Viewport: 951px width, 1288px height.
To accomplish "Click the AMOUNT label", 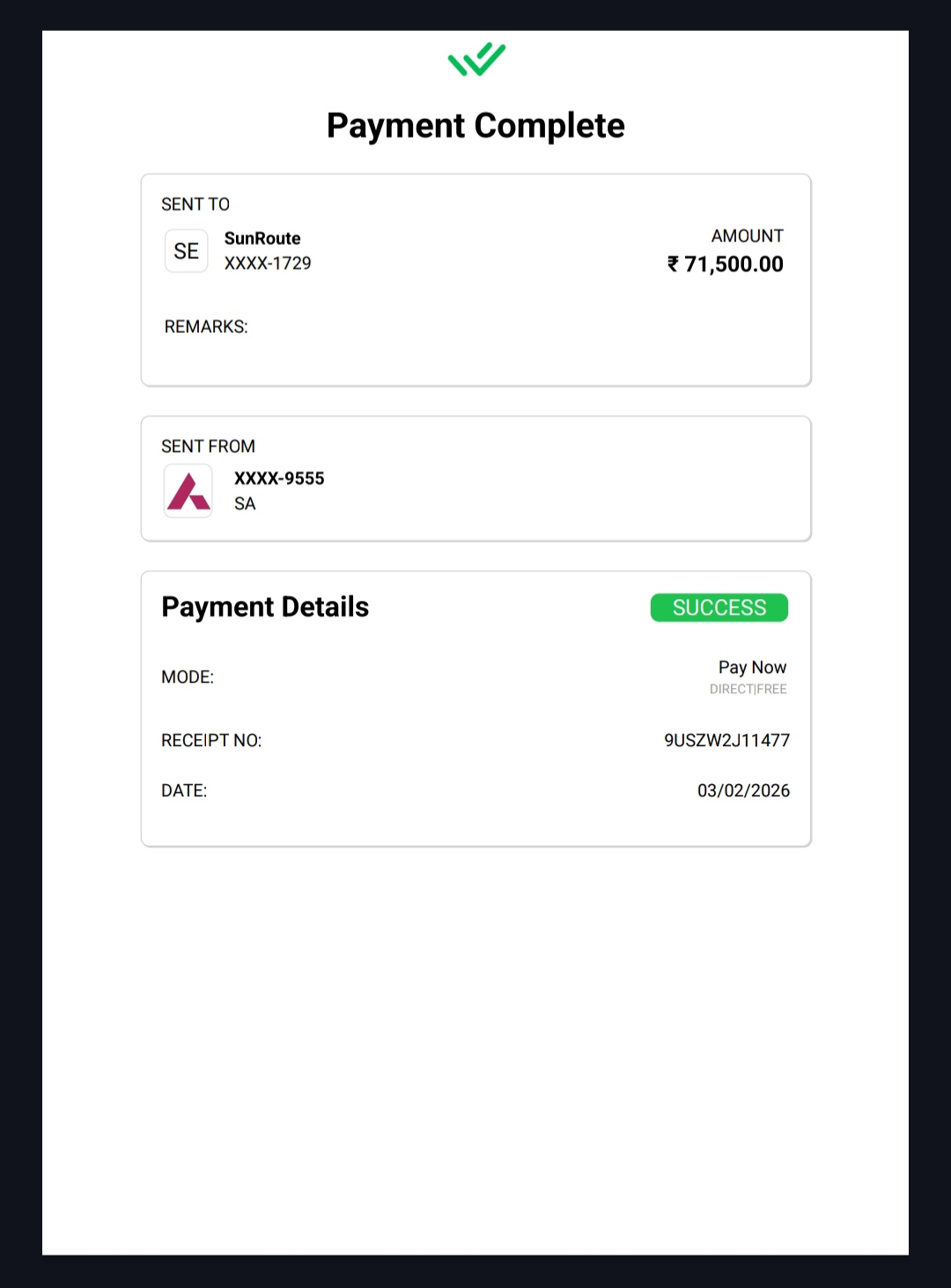I will (x=747, y=236).
